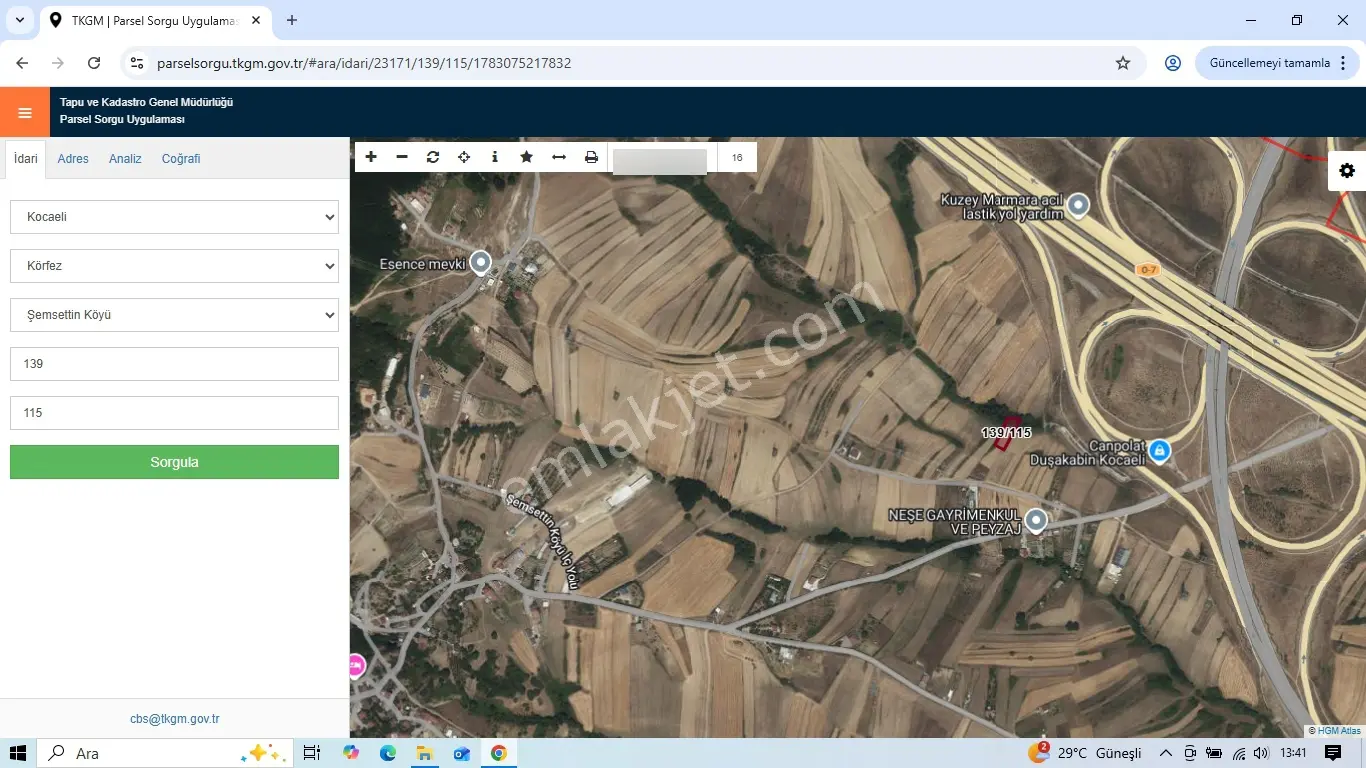This screenshot has width=1366, height=768.
Task: Activate the locate crosshair tool
Action: click(464, 157)
